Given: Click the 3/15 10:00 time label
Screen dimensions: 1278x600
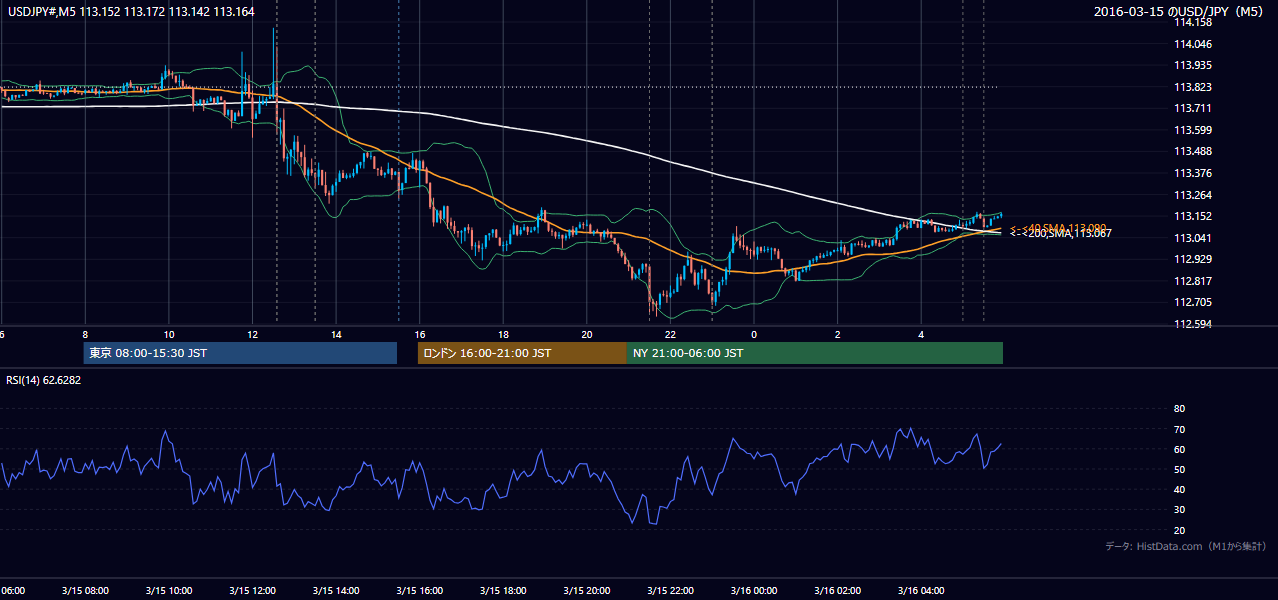Looking at the screenshot, I should click(x=168, y=590).
